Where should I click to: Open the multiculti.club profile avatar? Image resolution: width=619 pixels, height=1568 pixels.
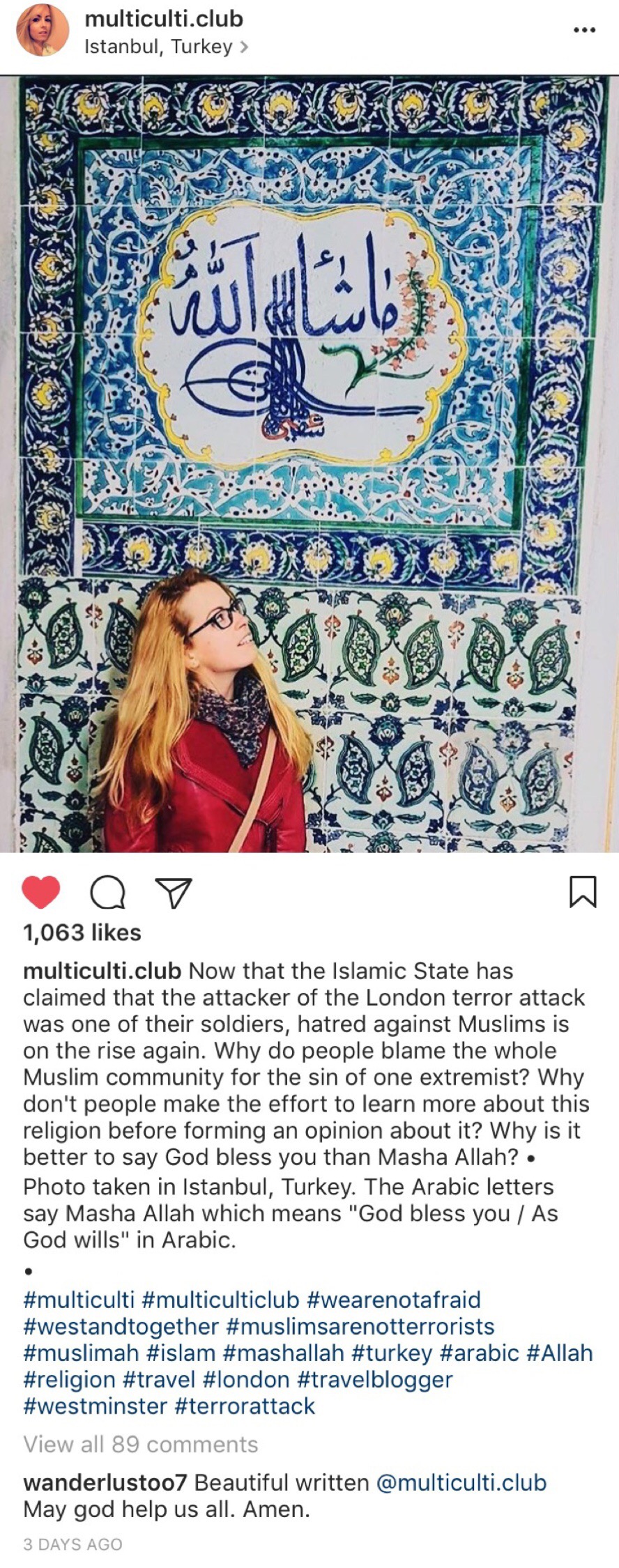pyautogui.click(x=43, y=30)
